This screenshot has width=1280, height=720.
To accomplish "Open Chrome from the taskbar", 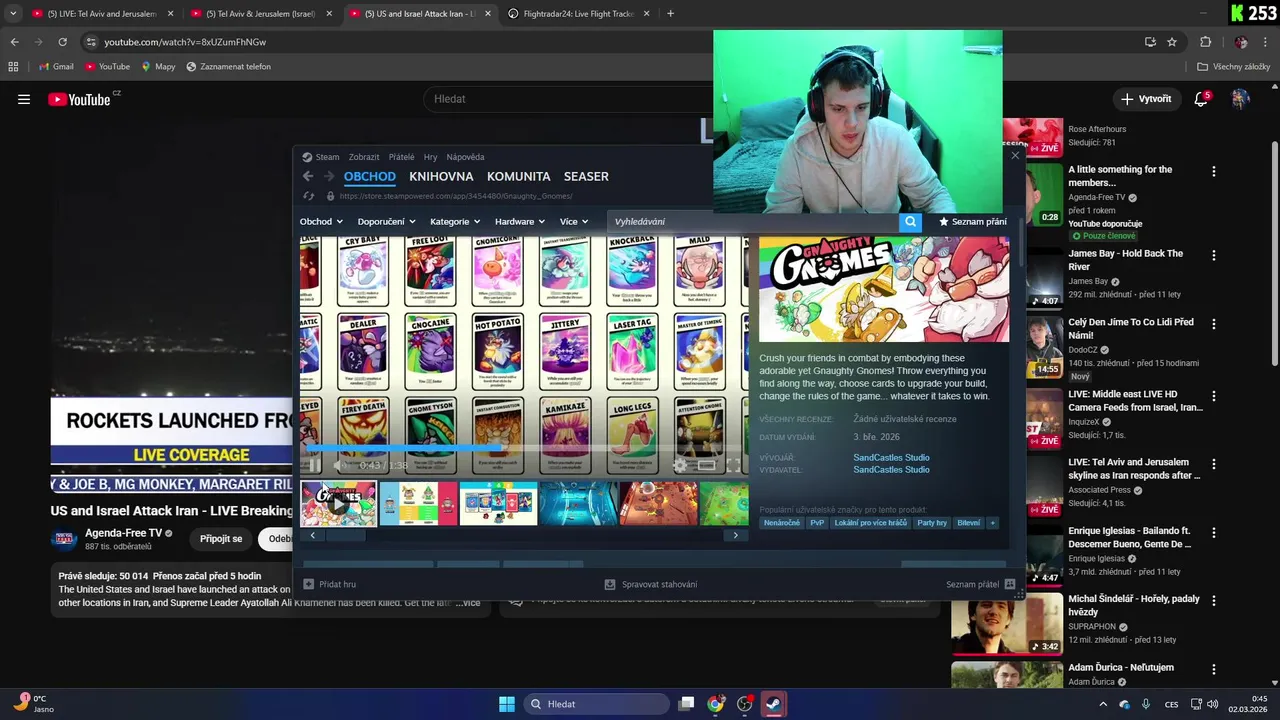I will (x=715, y=704).
